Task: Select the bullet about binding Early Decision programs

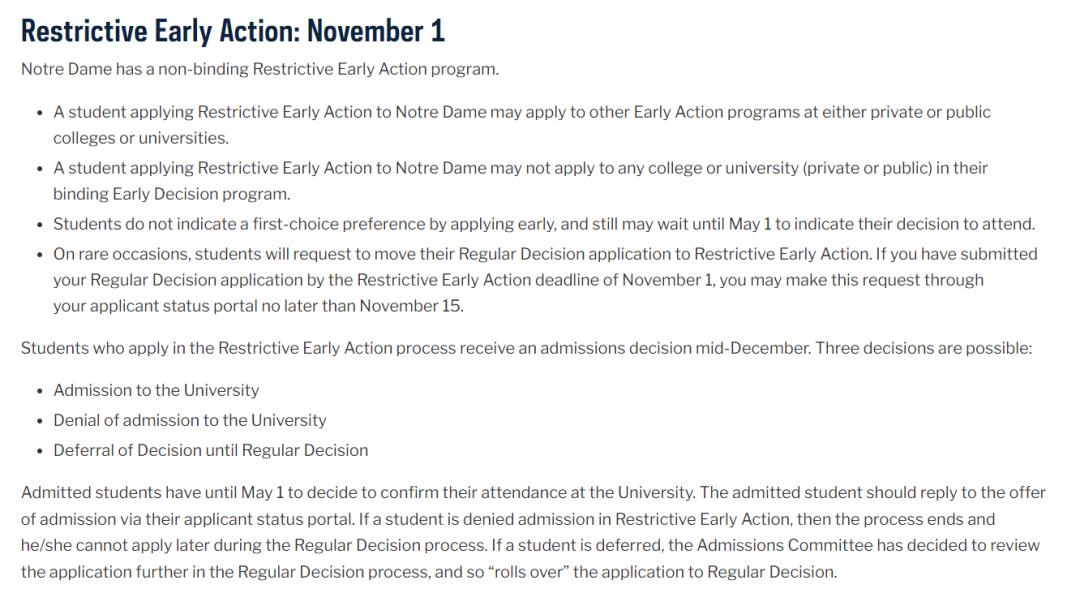Action: pyautogui.click(x=520, y=168)
